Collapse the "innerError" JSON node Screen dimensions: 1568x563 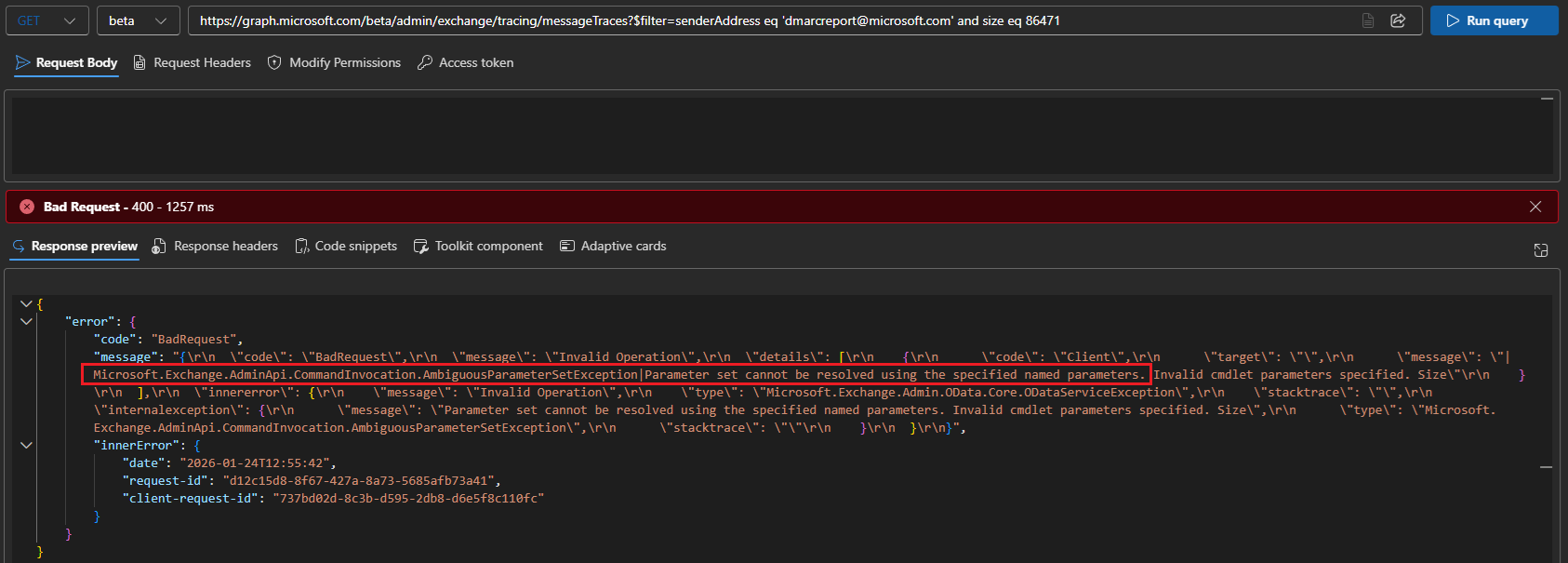(x=26, y=445)
